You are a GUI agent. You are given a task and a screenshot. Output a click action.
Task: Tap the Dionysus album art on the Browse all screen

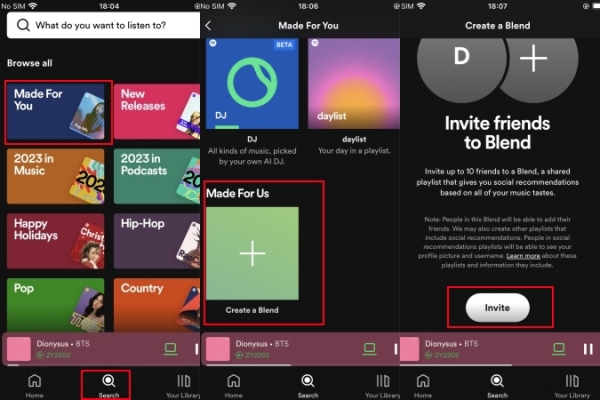coord(19,349)
